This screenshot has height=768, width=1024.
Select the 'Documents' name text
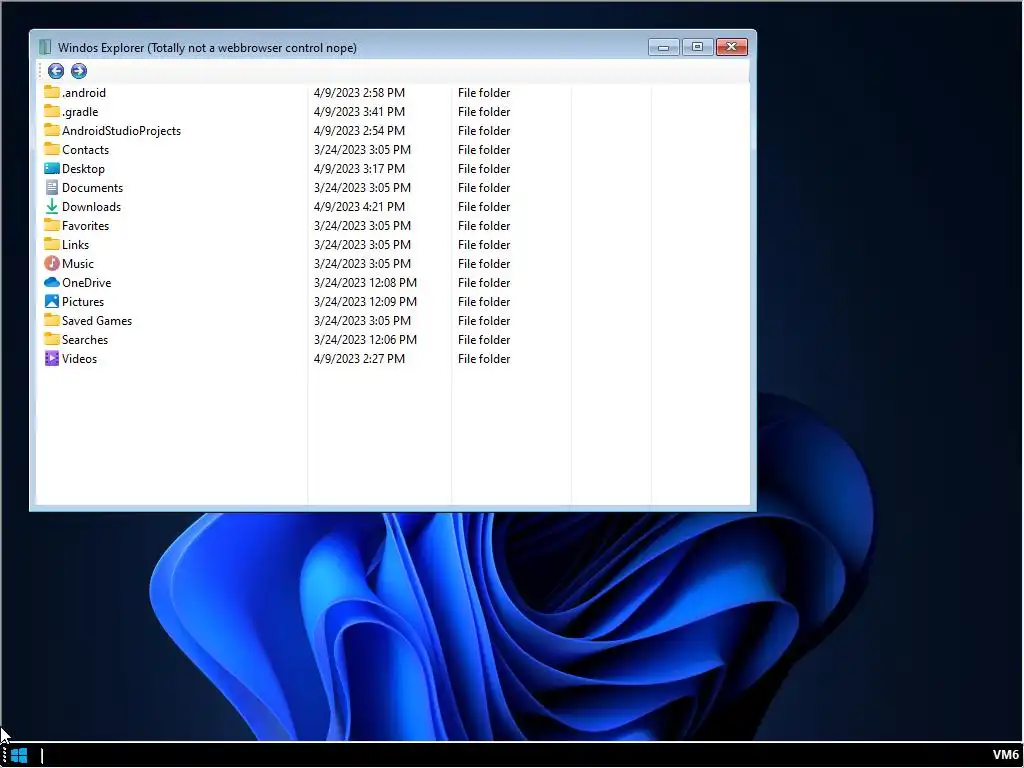[x=92, y=187]
